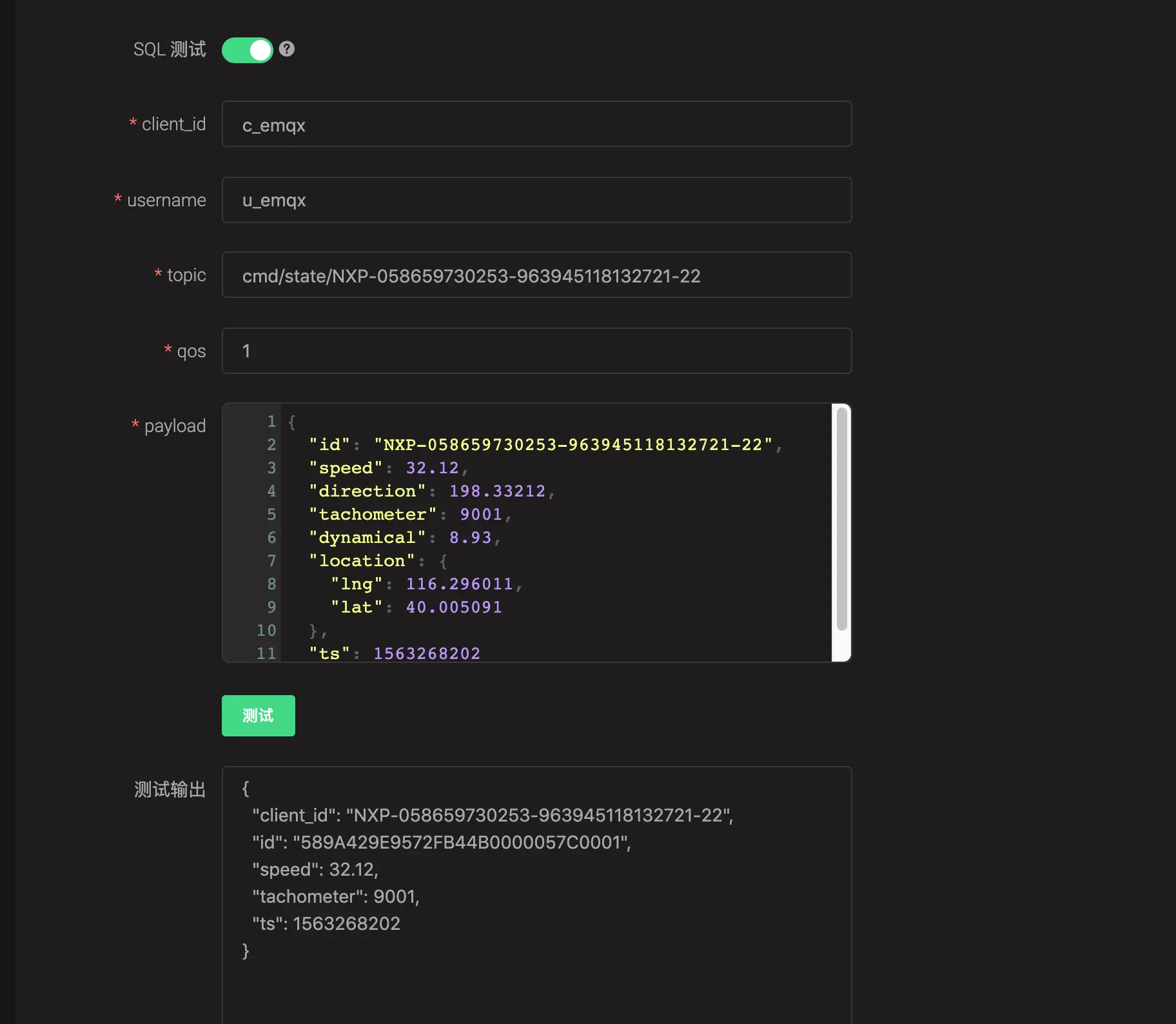Toggle the SQL 测试 switch off
Viewport: 1176px width, 1024px height.
click(247, 50)
